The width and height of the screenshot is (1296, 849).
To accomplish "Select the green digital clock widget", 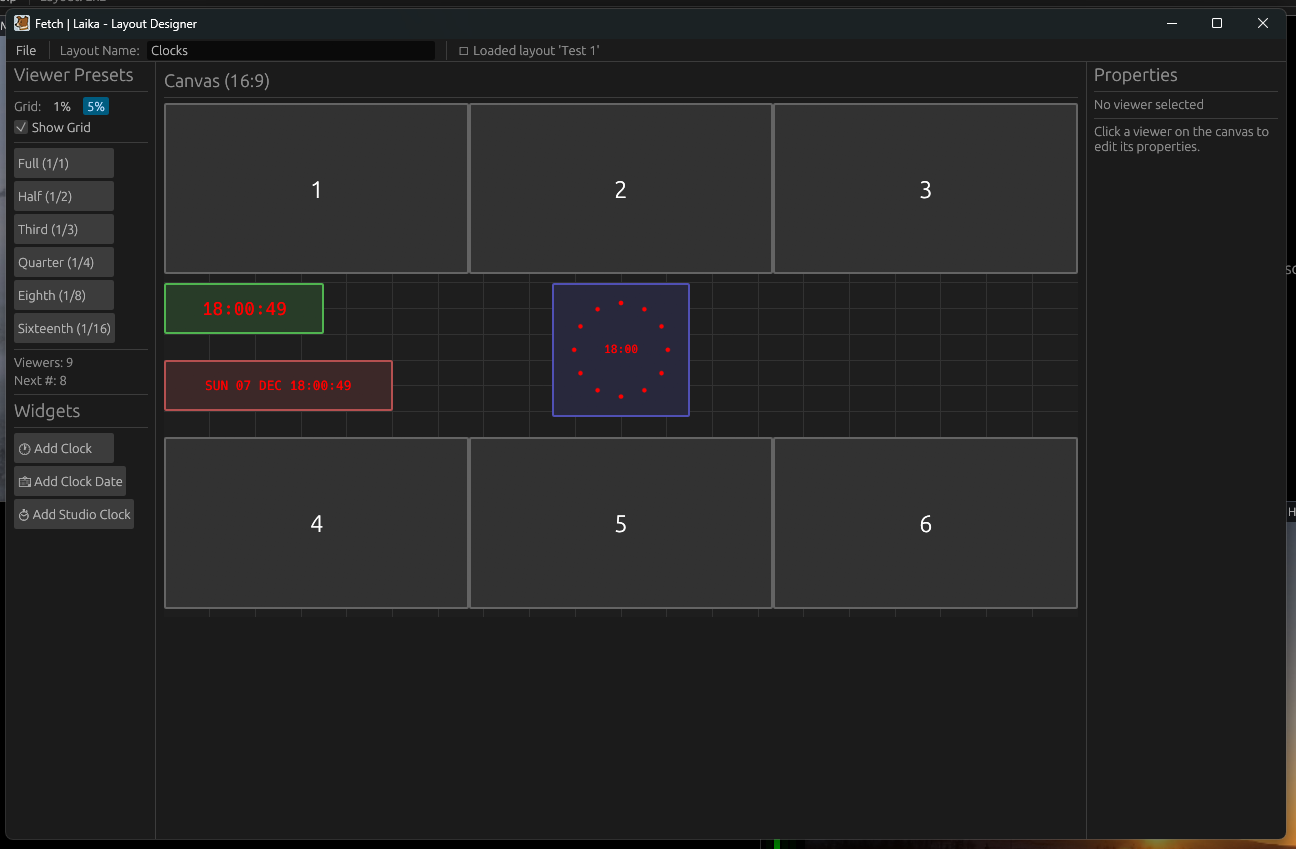I will [x=243, y=308].
